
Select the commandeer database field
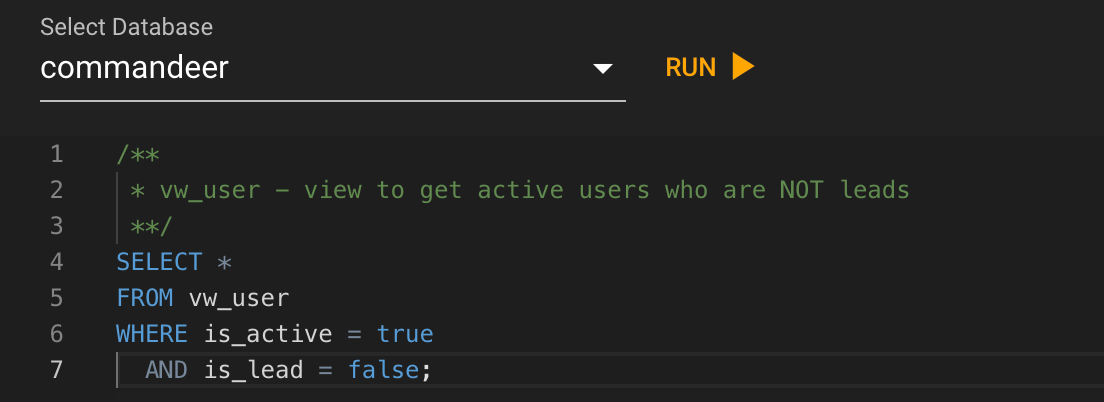[332, 69]
